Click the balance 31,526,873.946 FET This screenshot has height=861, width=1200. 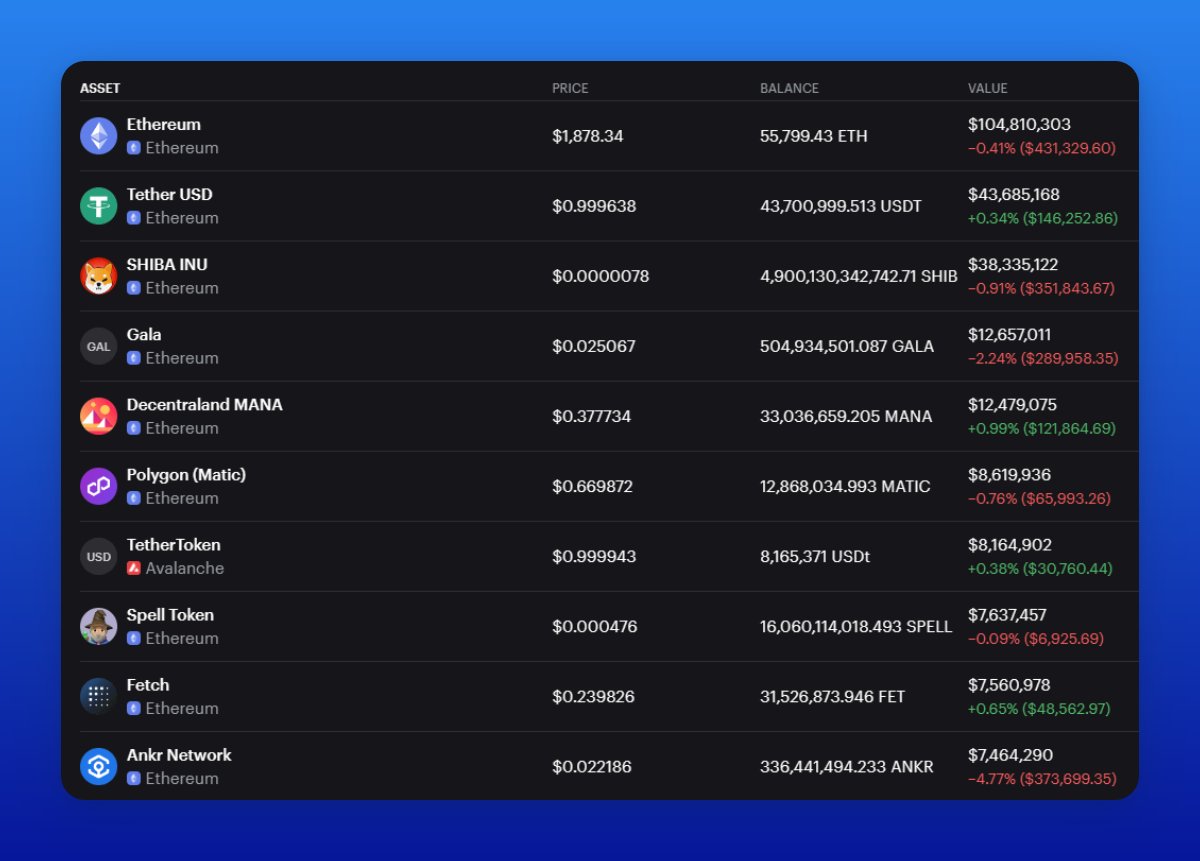coord(833,696)
